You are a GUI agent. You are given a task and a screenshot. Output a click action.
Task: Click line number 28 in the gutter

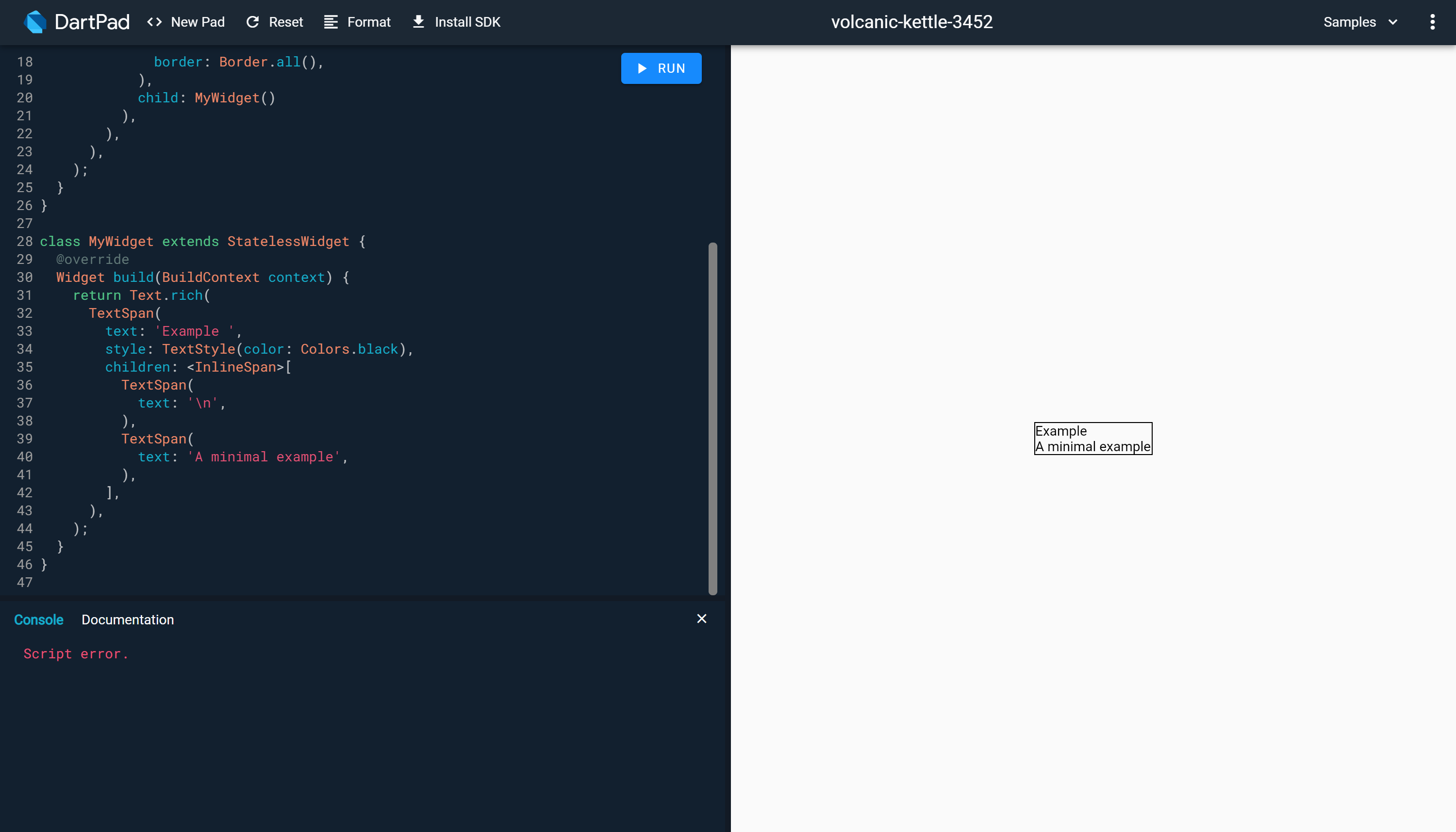(x=25, y=241)
